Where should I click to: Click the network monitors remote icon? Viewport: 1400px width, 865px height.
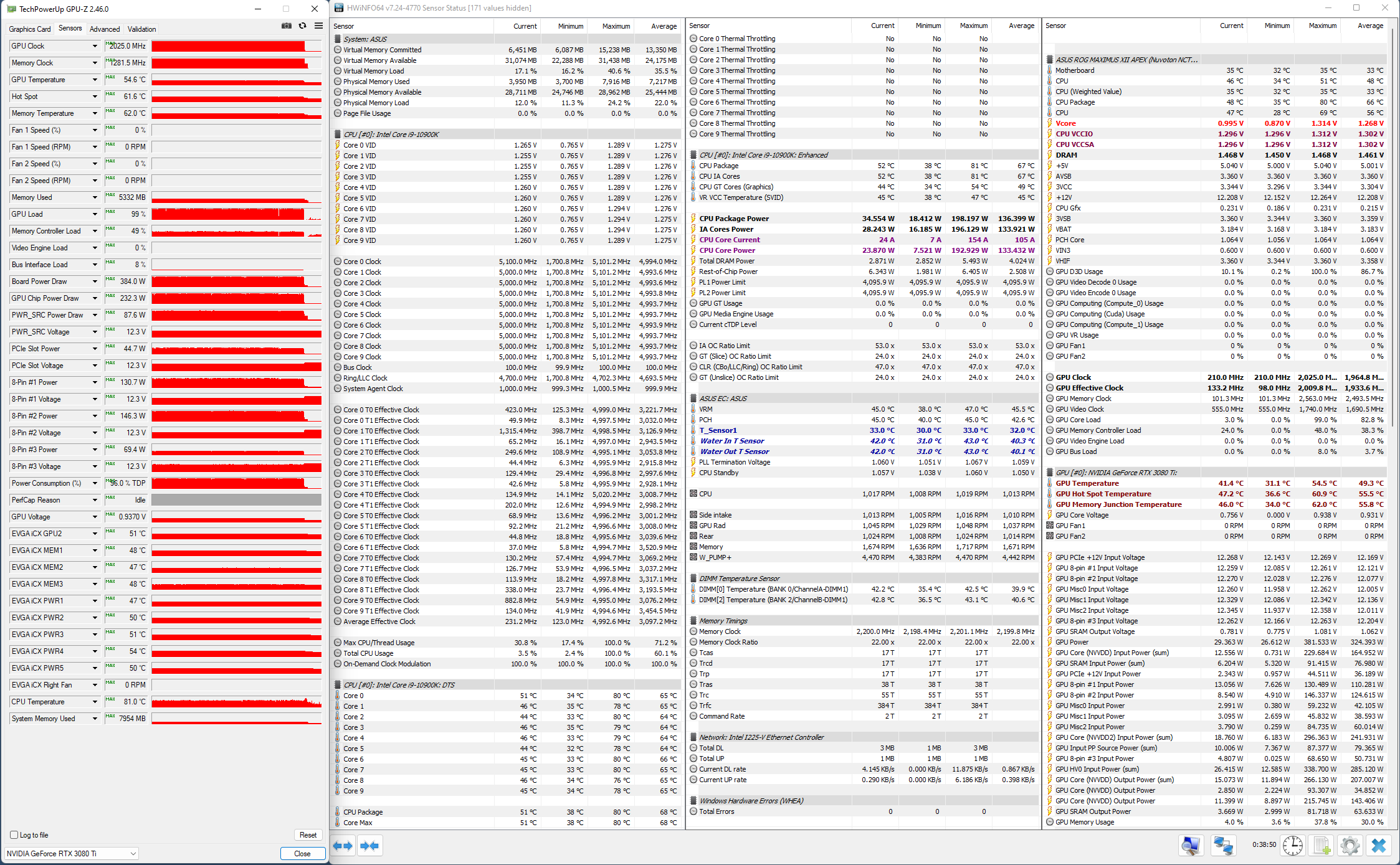click(1222, 846)
